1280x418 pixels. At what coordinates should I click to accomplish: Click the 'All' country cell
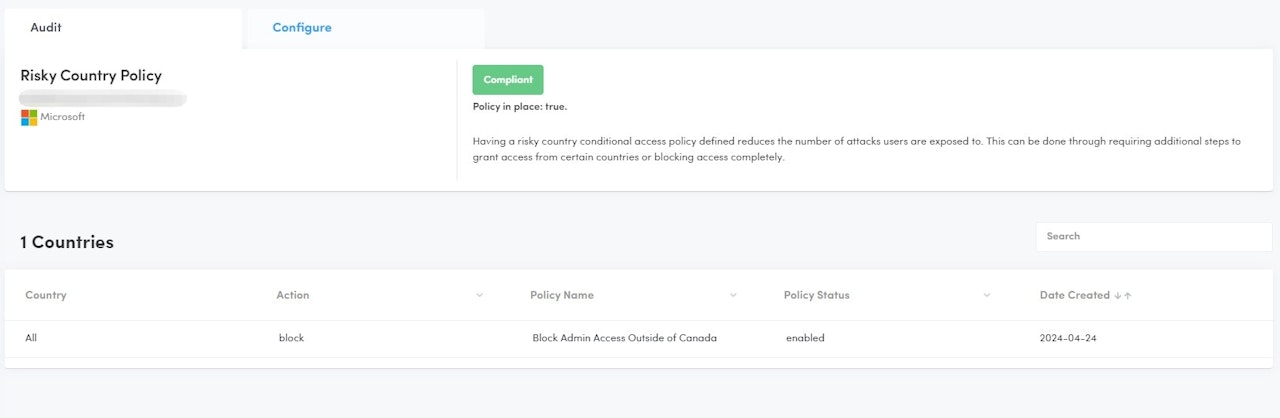[31, 339]
